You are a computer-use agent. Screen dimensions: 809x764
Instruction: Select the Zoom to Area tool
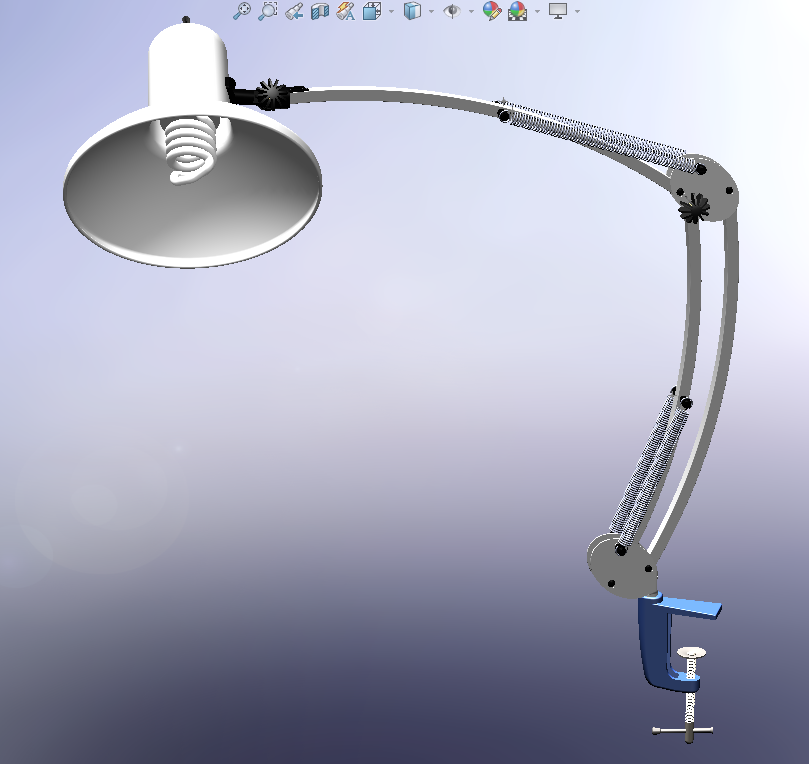click(x=268, y=11)
